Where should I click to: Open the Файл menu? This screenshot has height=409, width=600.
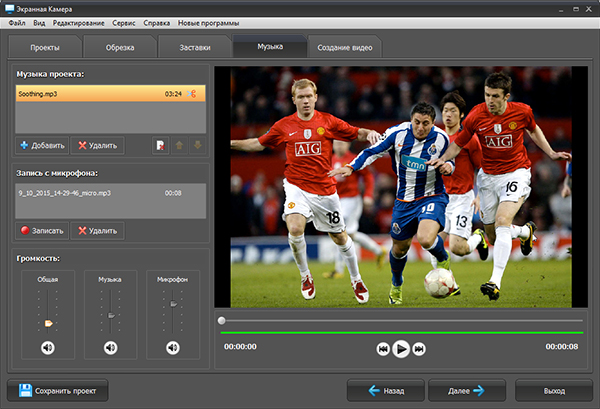pos(16,21)
